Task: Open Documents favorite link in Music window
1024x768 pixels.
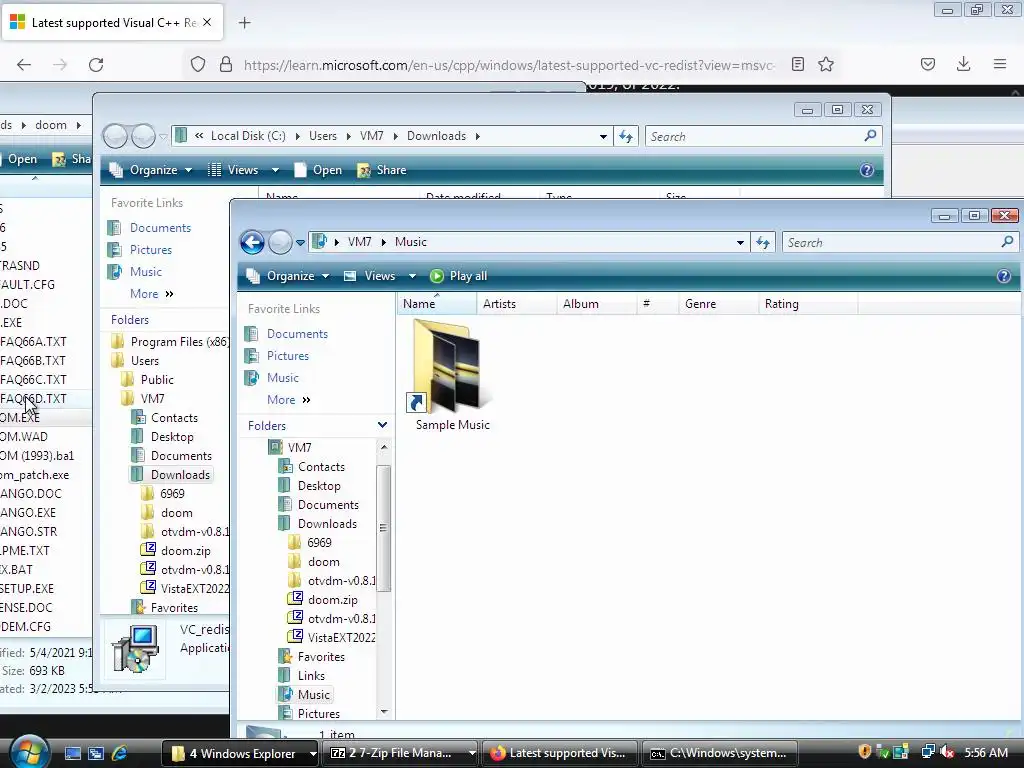Action: 297,334
